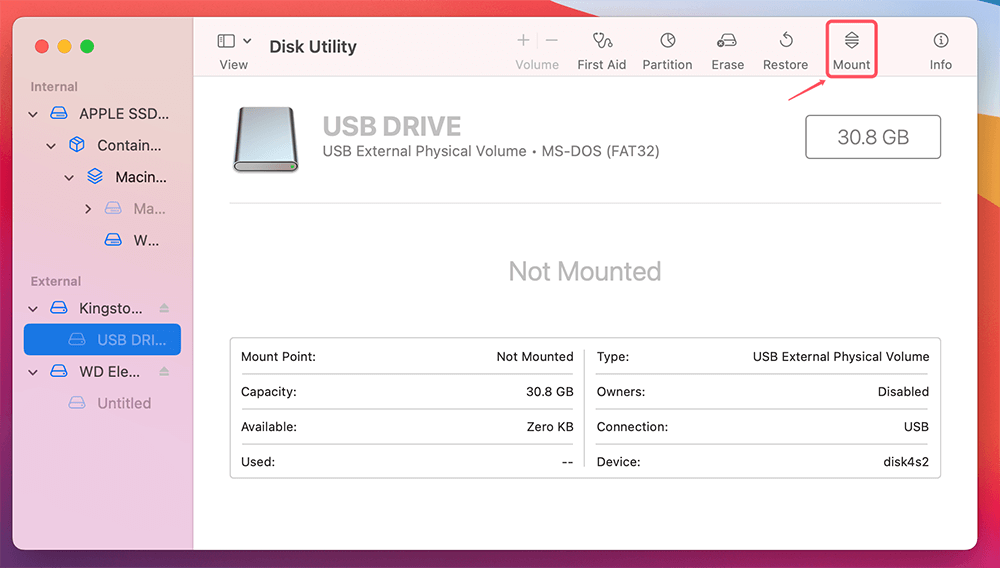Screen dimensions: 1000x568
Task: Collapse the Container tree item
Action: [51, 146]
